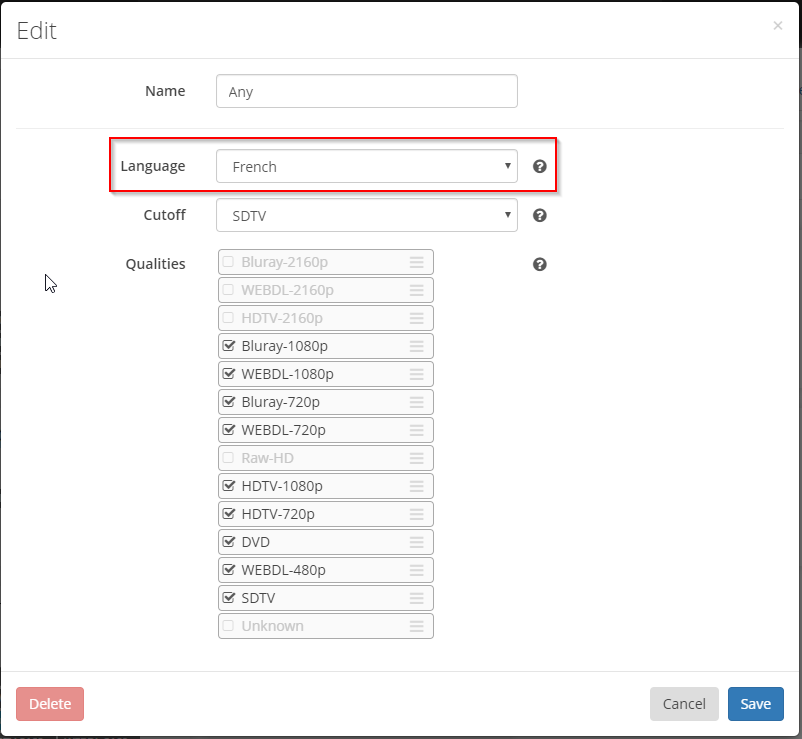Click the reorder handle next to Raw-HD

point(416,458)
